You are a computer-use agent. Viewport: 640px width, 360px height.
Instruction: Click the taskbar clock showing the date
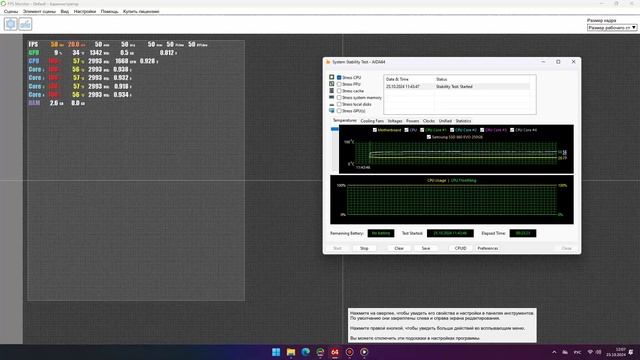point(616,352)
